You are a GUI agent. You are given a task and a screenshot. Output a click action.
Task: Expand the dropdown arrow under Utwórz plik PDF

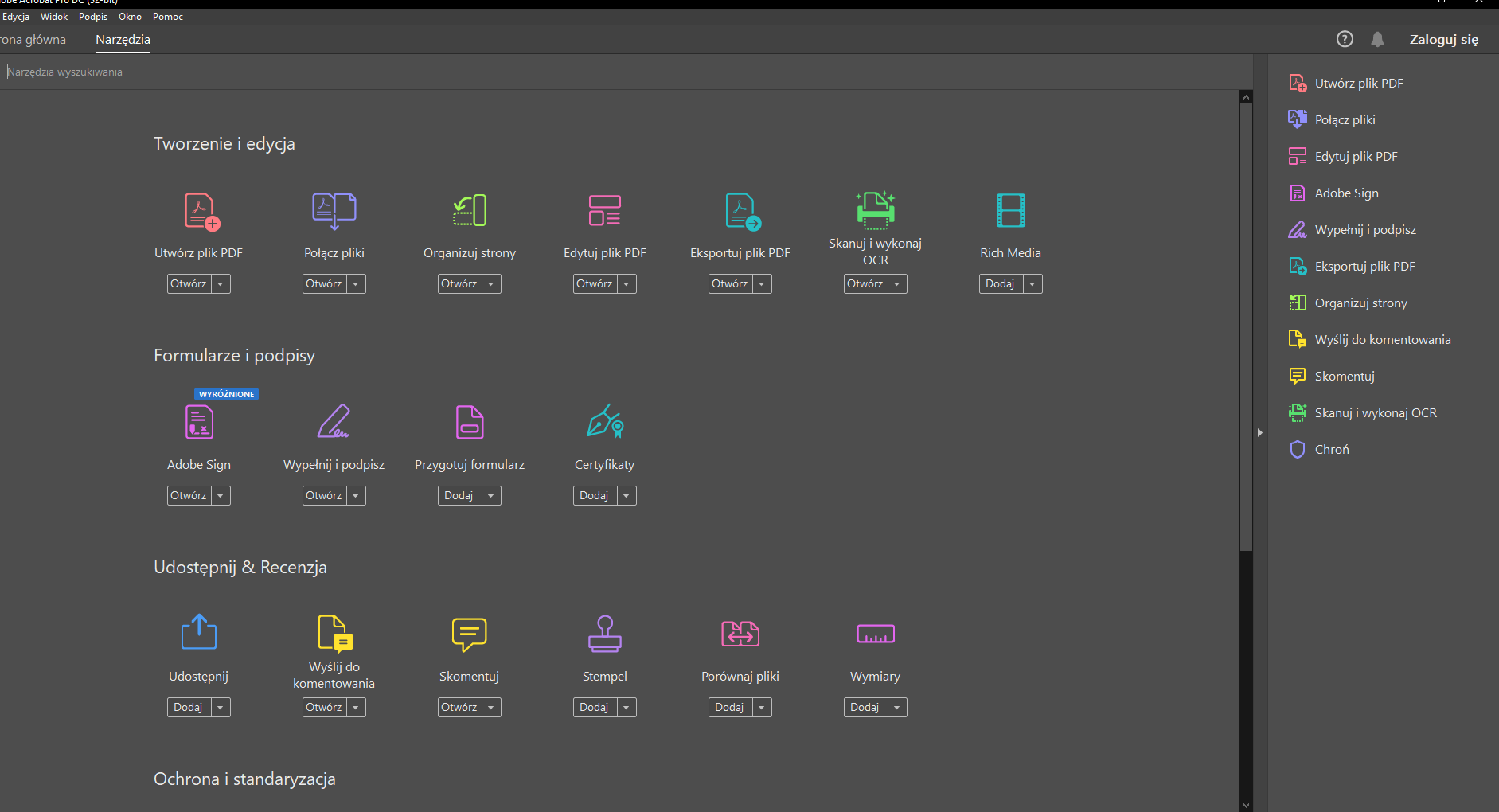pos(221,283)
